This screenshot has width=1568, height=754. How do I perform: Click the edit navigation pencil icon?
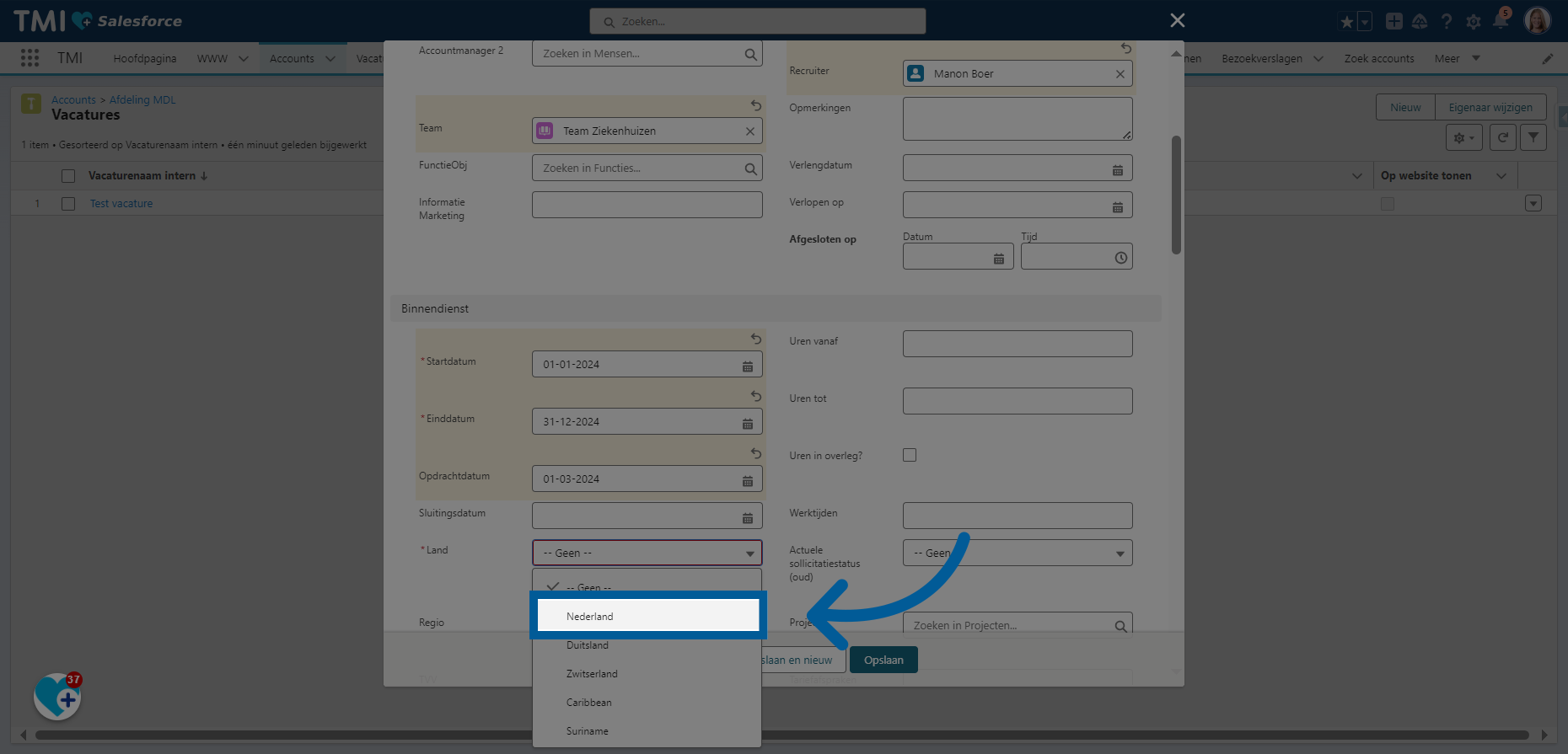point(1547,59)
